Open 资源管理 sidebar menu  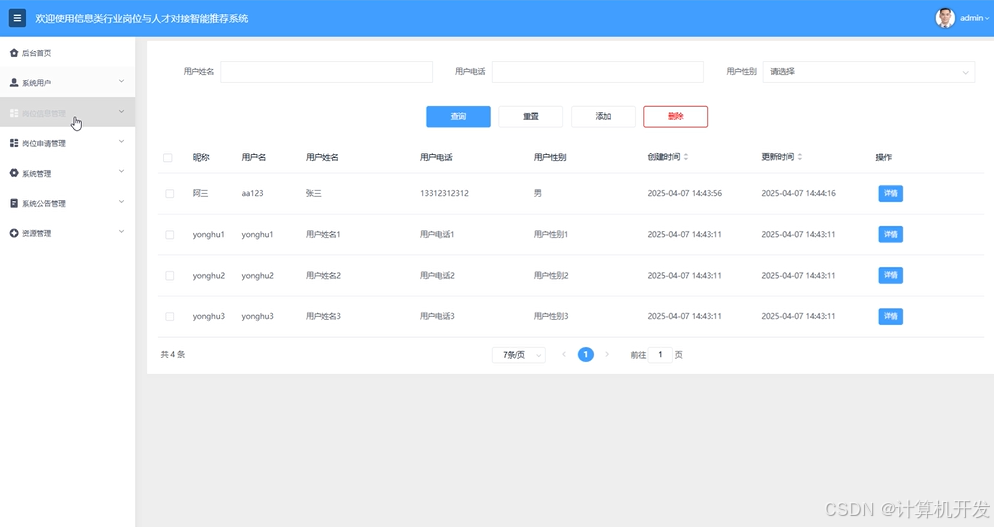click(67, 233)
